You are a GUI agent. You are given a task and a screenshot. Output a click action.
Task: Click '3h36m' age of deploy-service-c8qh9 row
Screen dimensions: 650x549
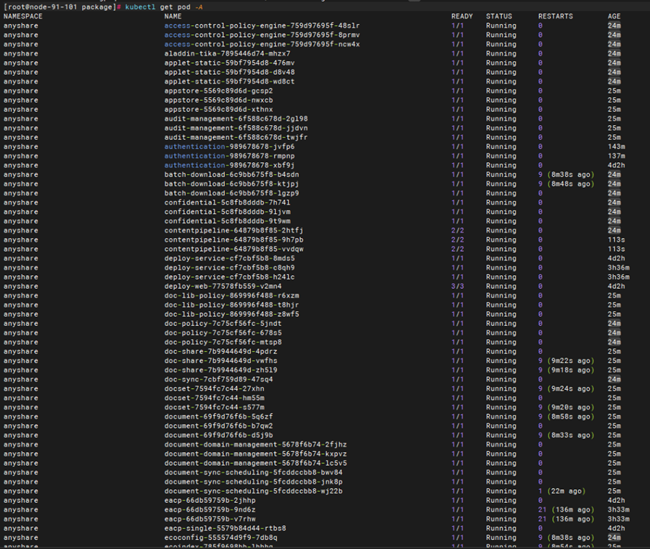pos(618,268)
